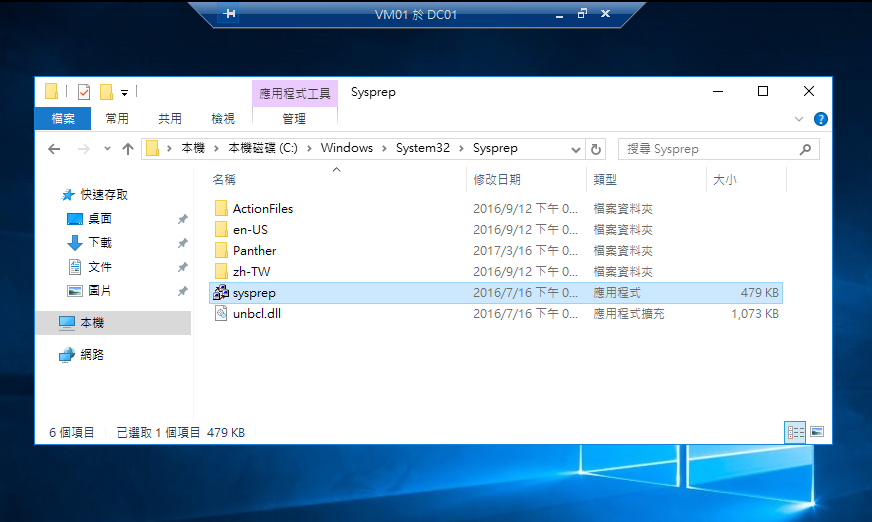
Task: Click the folder system icon in title bar
Action: [51, 92]
